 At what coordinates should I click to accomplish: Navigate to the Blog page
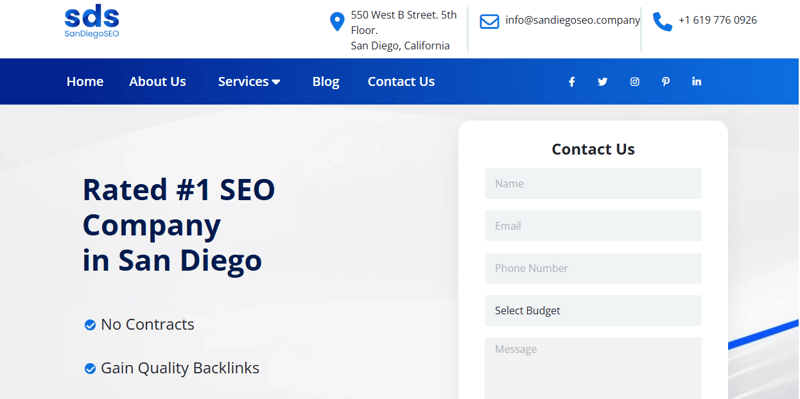coord(326,82)
